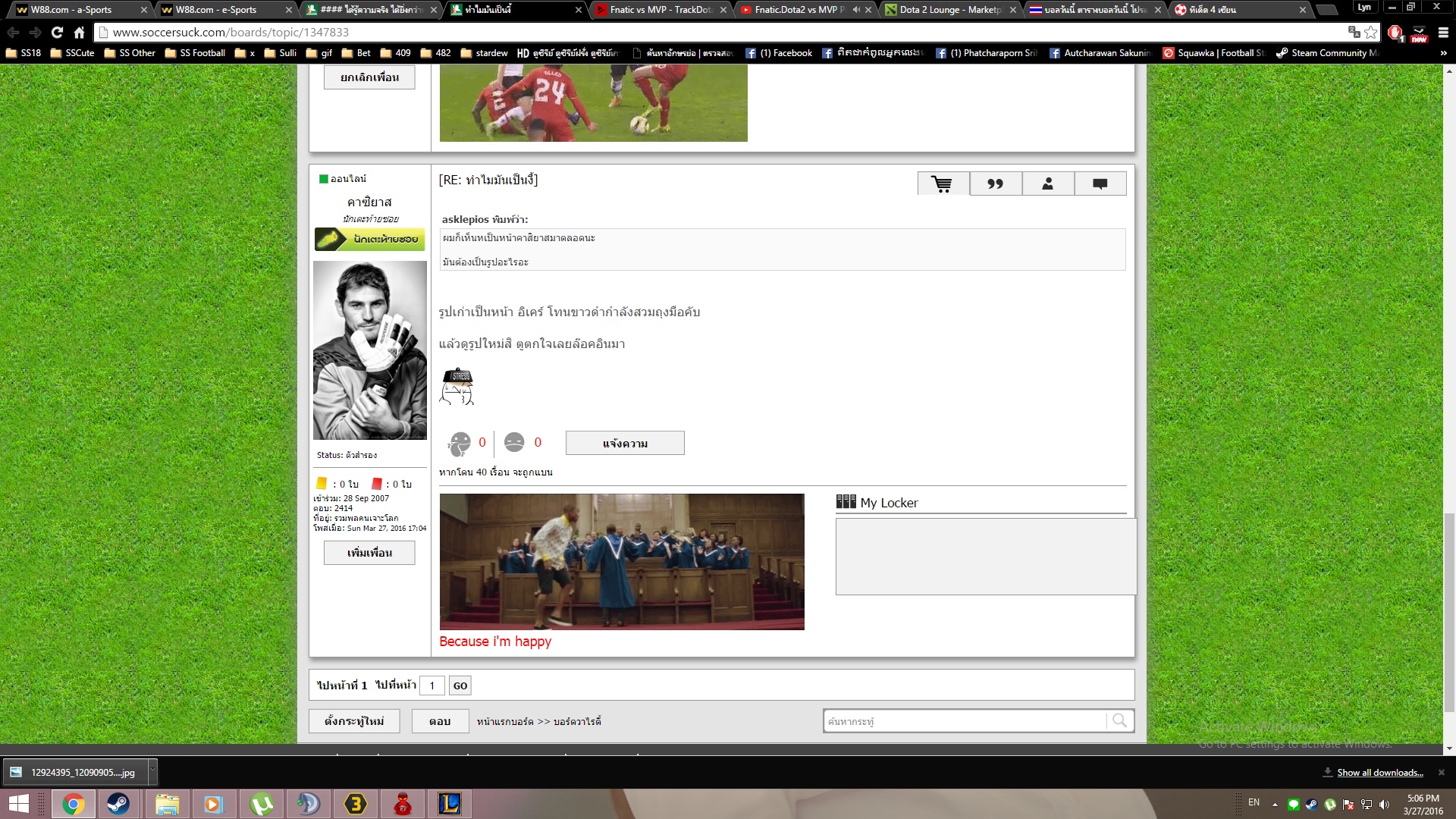The height and width of the screenshot is (819, 1456).
Task: Click the speech bubble message icon
Action: coord(1100,184)
